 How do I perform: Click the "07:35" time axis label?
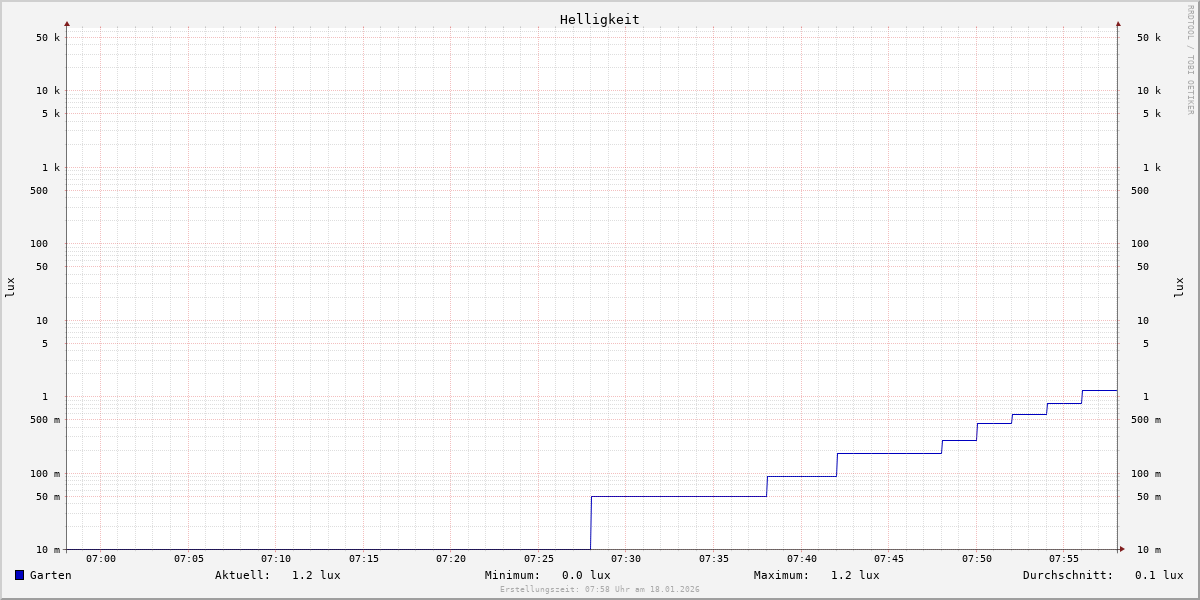[x=714, y=559]
